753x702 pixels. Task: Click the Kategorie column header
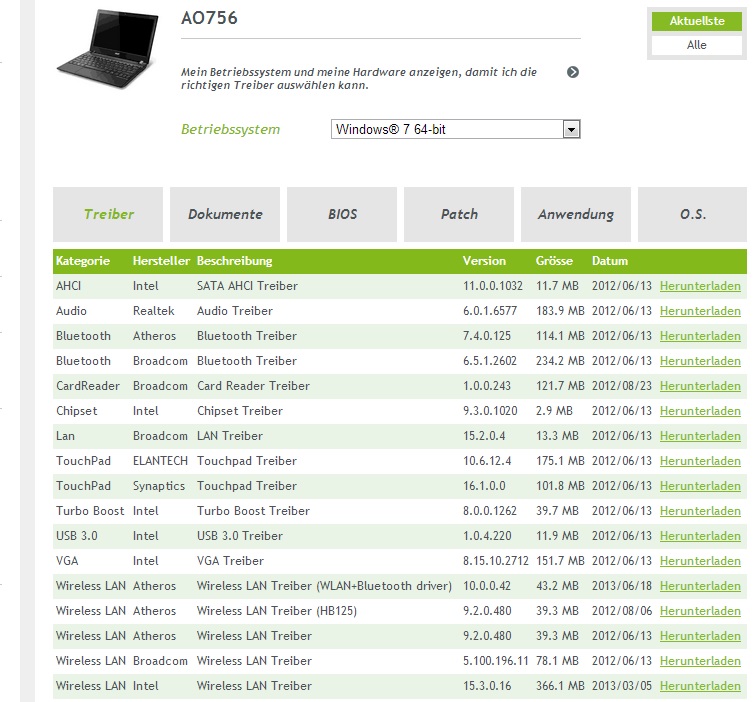(83, 261)
